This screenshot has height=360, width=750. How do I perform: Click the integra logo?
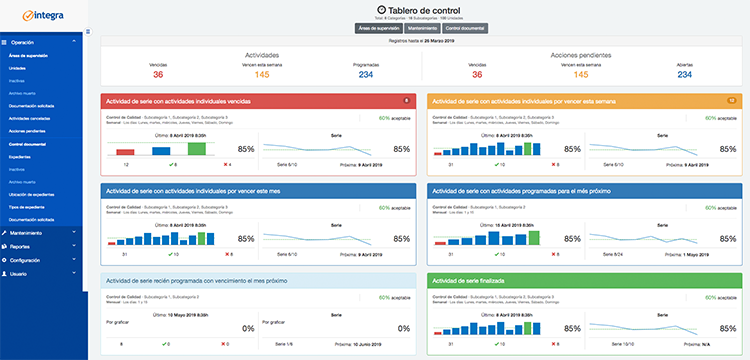(43, 16)
